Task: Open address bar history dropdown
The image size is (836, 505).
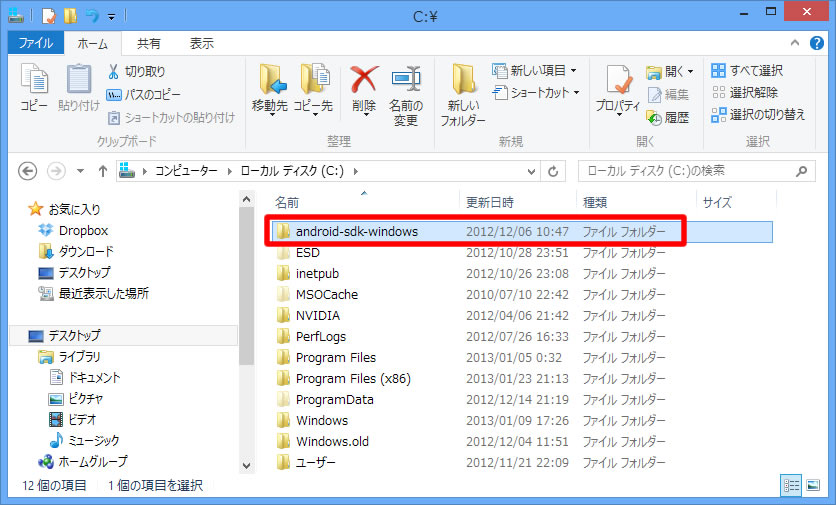Action: click(531, 171)
